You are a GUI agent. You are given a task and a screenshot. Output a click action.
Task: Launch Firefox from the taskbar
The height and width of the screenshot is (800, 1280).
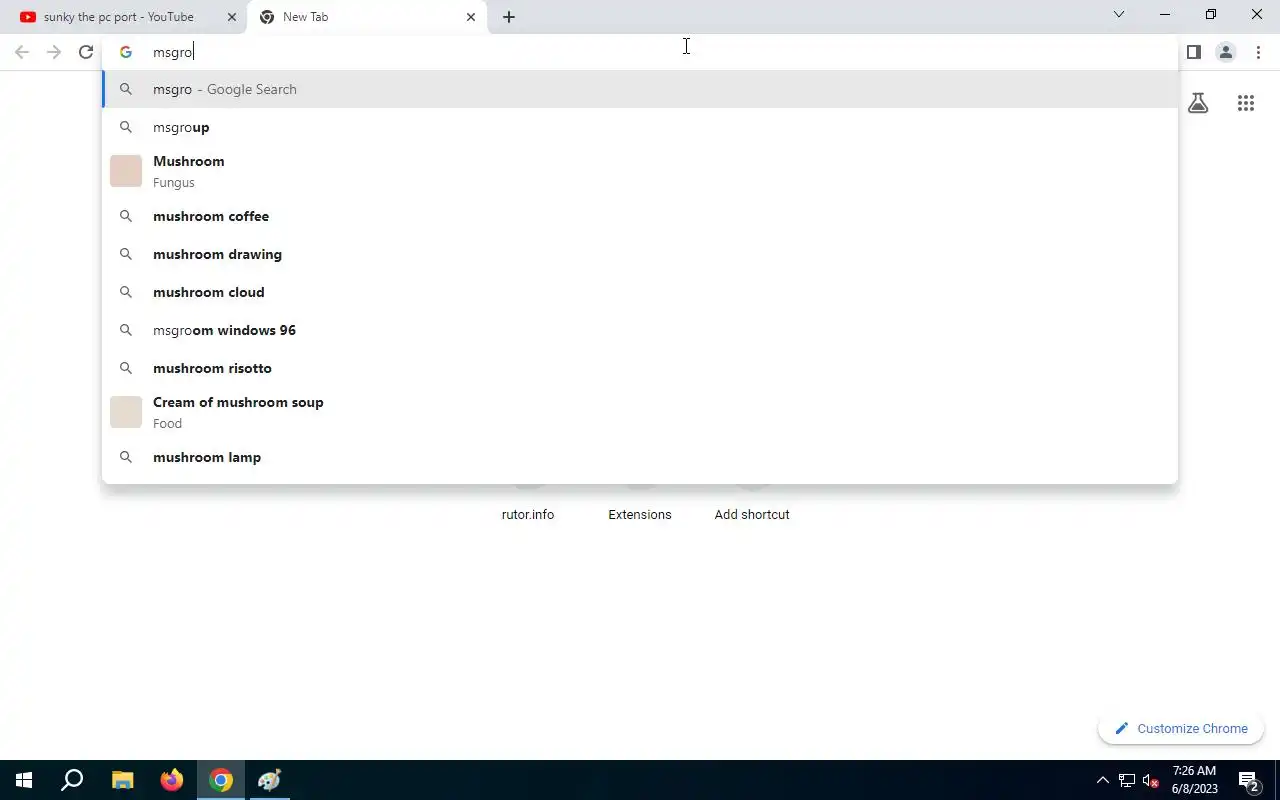click(x=172, y=780)
